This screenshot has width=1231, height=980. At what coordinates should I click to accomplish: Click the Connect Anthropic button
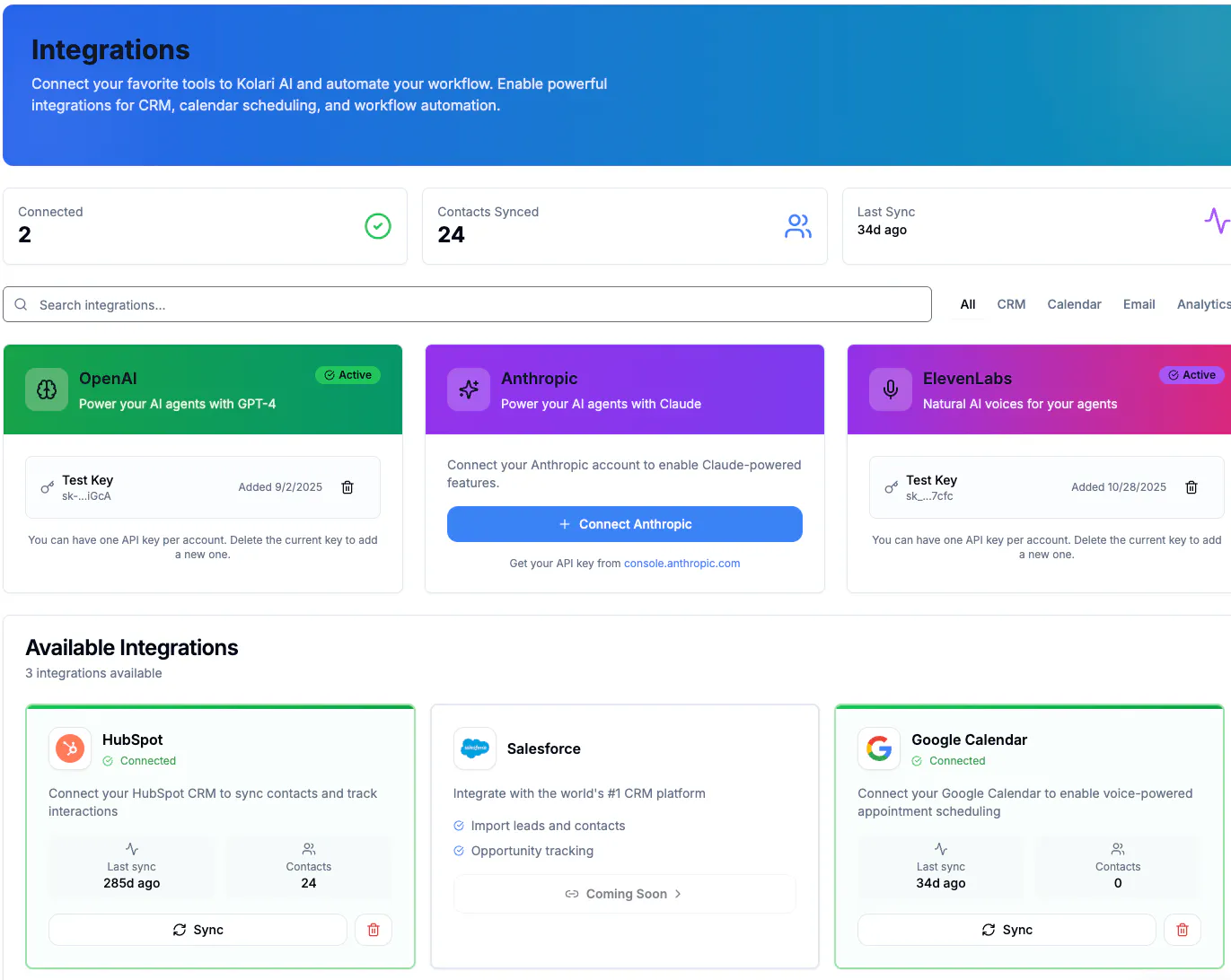pos(625,524)
